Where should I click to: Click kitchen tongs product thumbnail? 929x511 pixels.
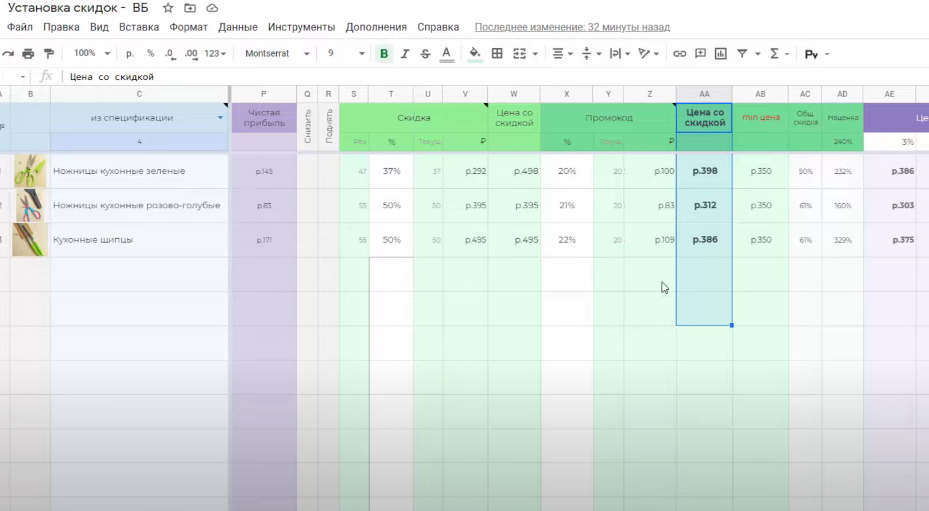point(30,239)
